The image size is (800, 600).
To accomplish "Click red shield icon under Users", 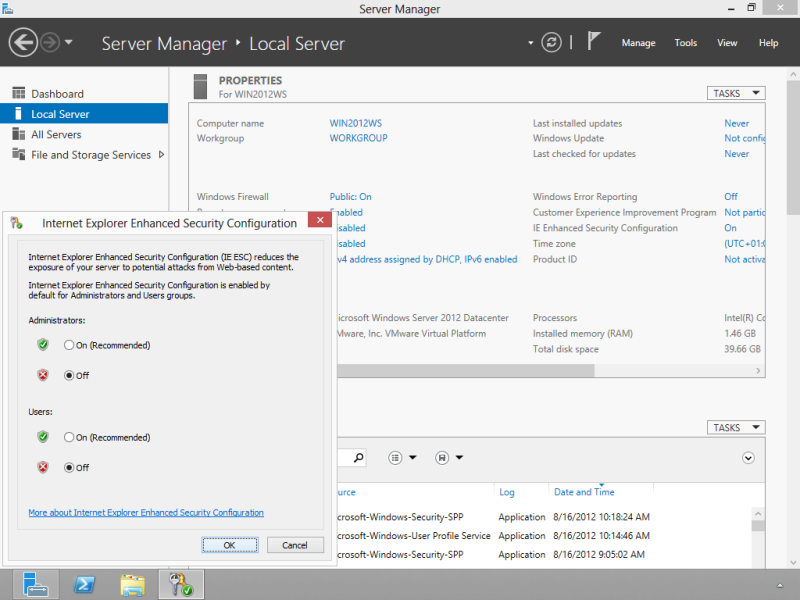I will pos(43,467).
